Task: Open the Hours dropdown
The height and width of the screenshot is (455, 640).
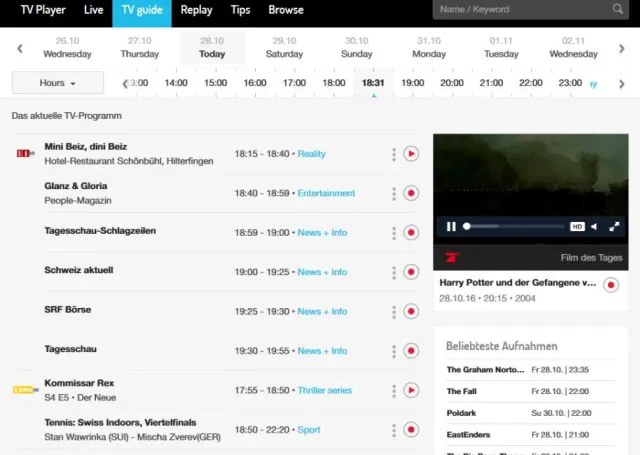Action: pos(58,83)
